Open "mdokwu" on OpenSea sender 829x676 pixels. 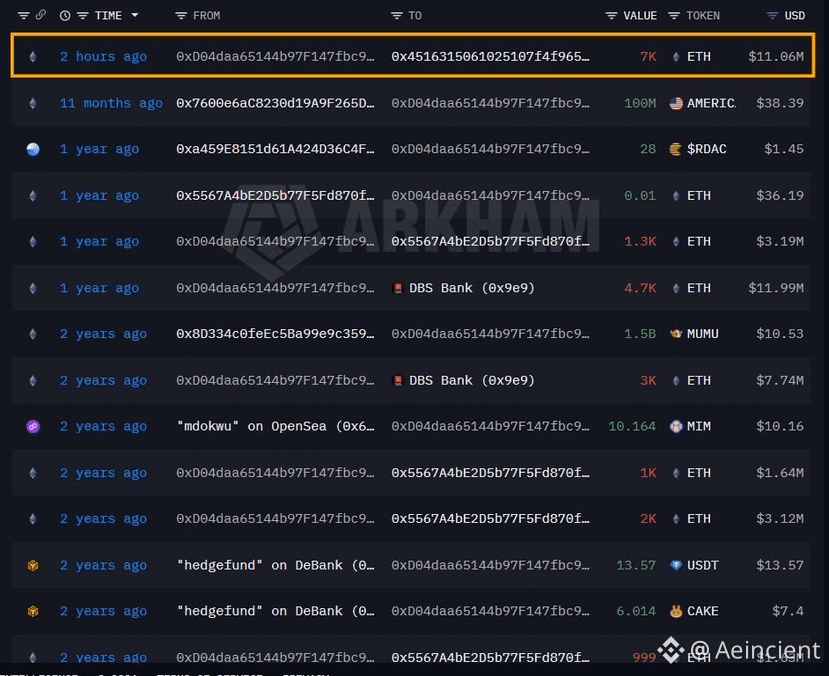click(x=275, y=426)
